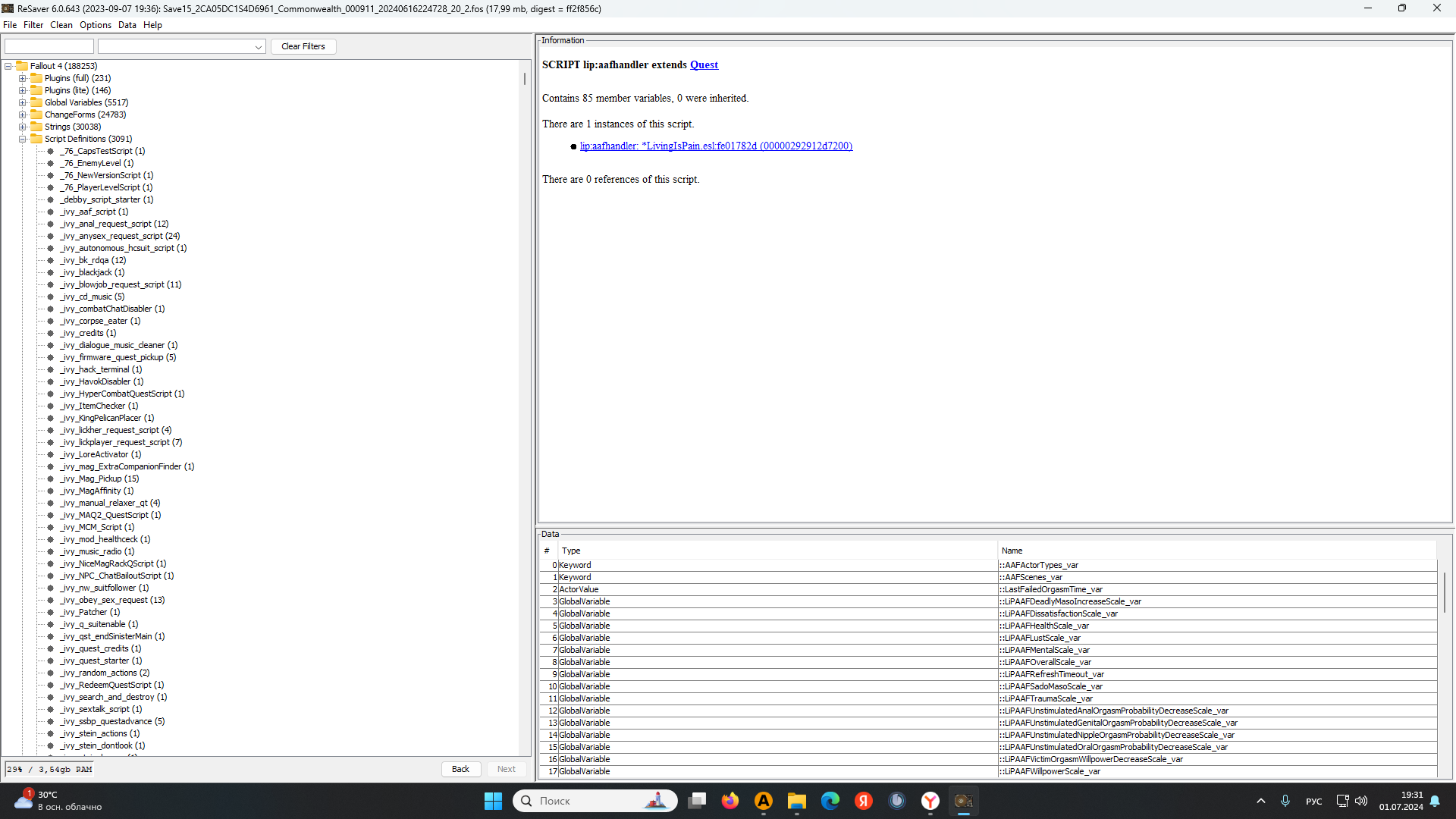Image resolution: width=1456 pixels, height=819 pixels.
Task: Click Microsoft Edge taskbar icon
Action: (830, 801)
